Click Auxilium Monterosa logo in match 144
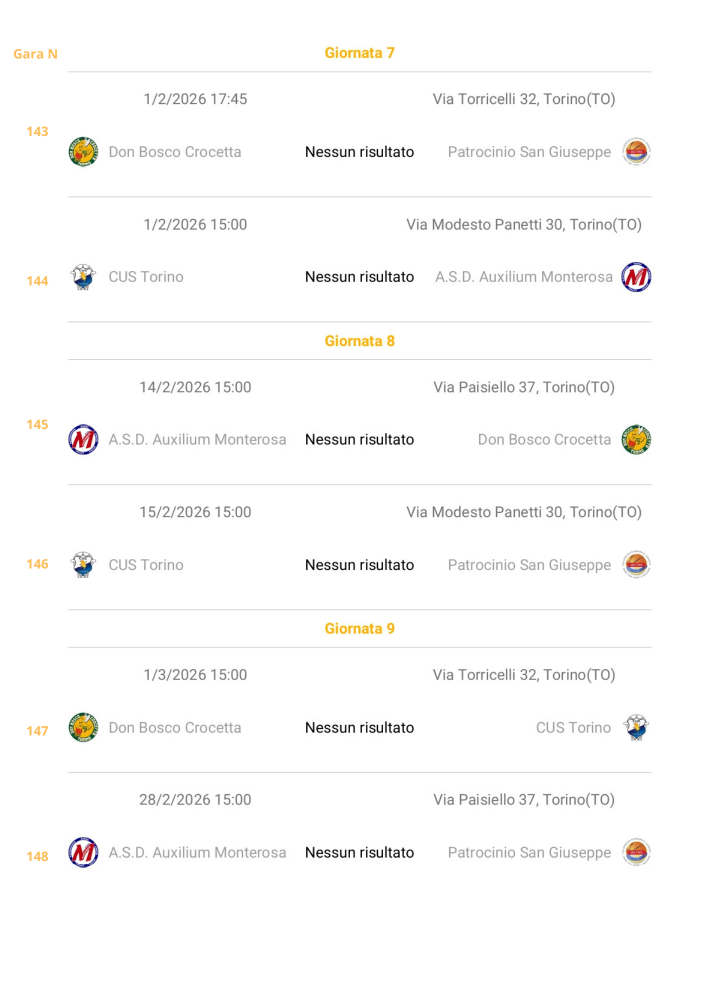 tap(636, 277)
